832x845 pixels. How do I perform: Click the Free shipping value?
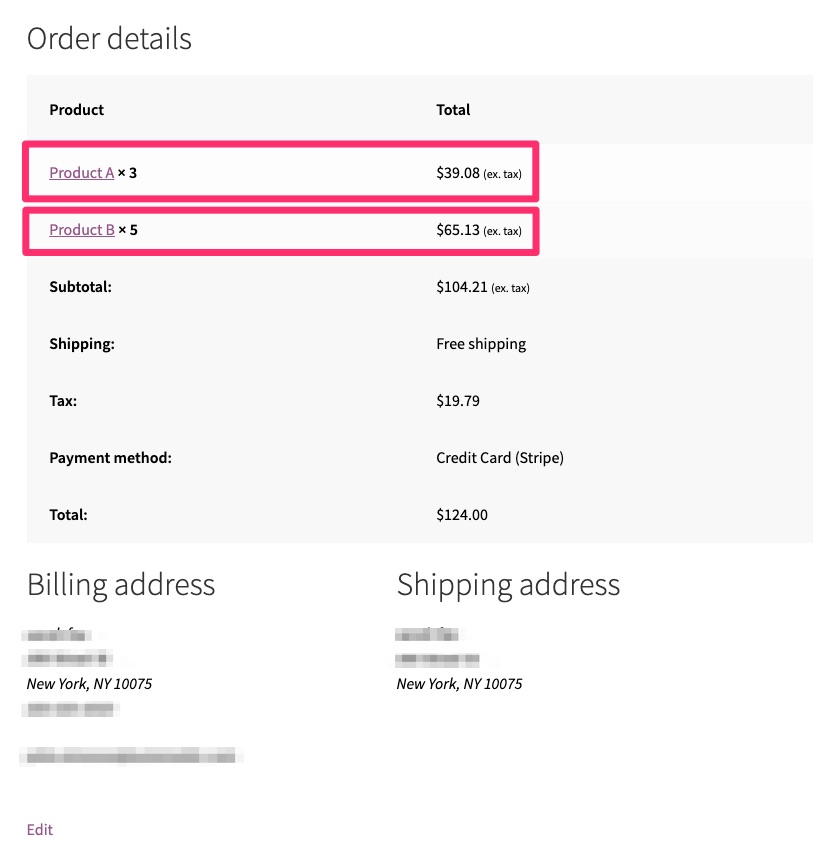point(481,344)
